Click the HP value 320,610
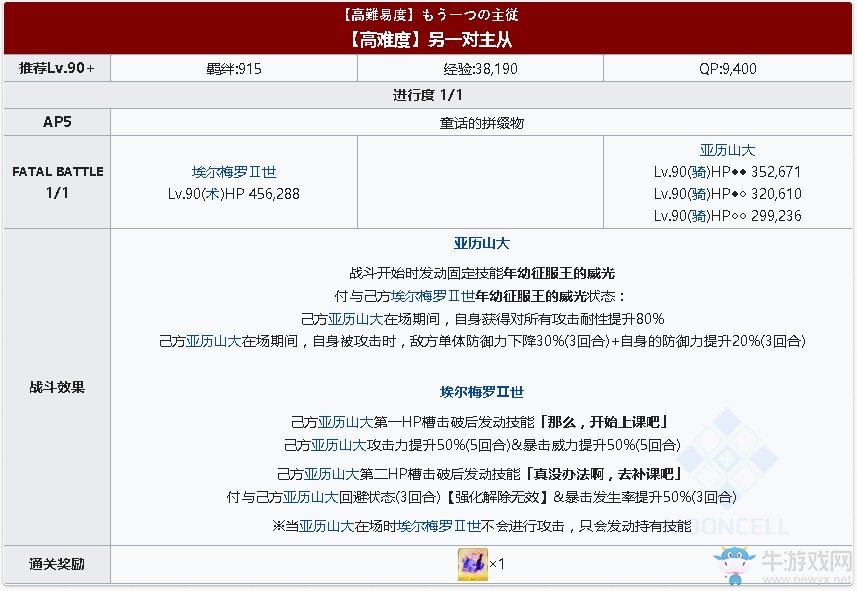Screen dimensions: 857x591 pyautogui.click(x=776, y=194)
